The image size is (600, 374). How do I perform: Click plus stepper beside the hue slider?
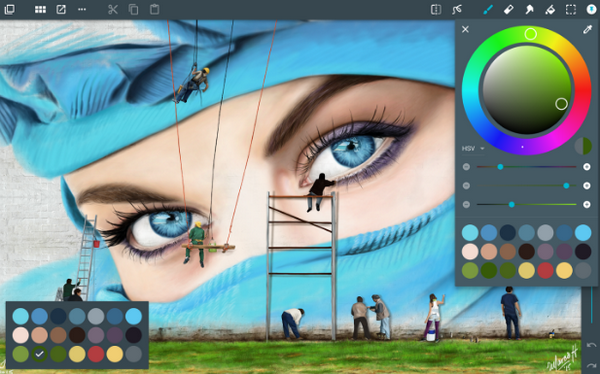[x=587, y=167]
